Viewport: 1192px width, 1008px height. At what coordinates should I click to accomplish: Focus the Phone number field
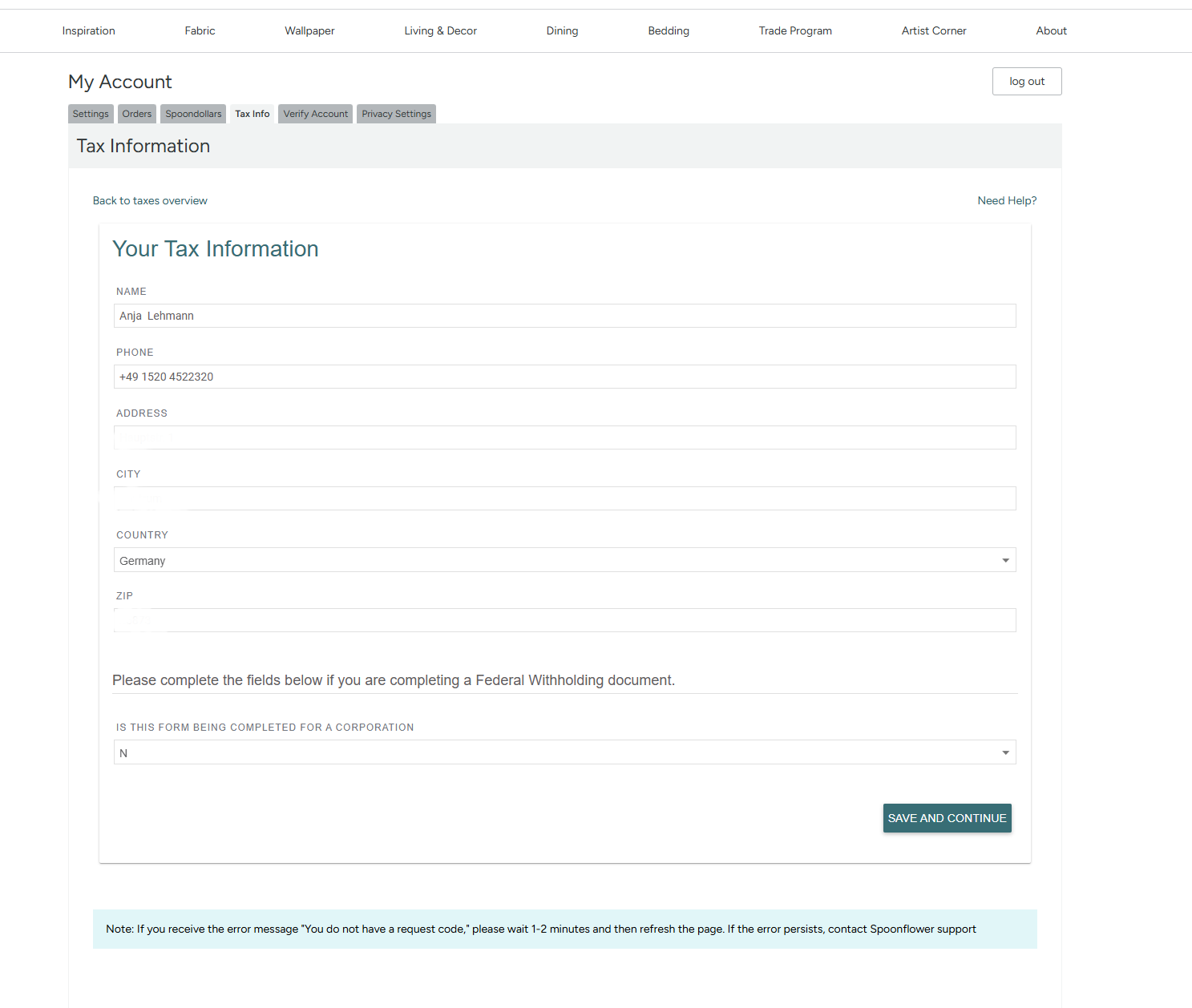(564, 377)
